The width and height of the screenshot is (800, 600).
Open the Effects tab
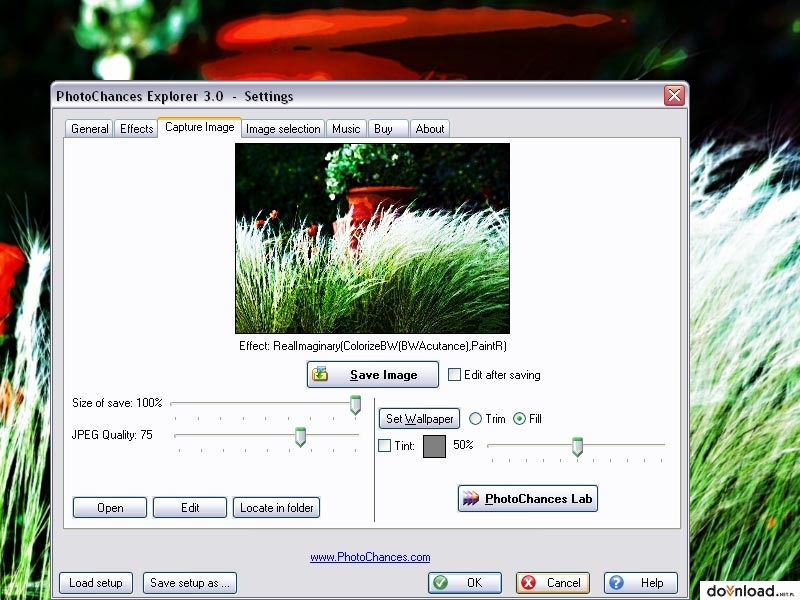pyautogui.click(x=136, y=129)
